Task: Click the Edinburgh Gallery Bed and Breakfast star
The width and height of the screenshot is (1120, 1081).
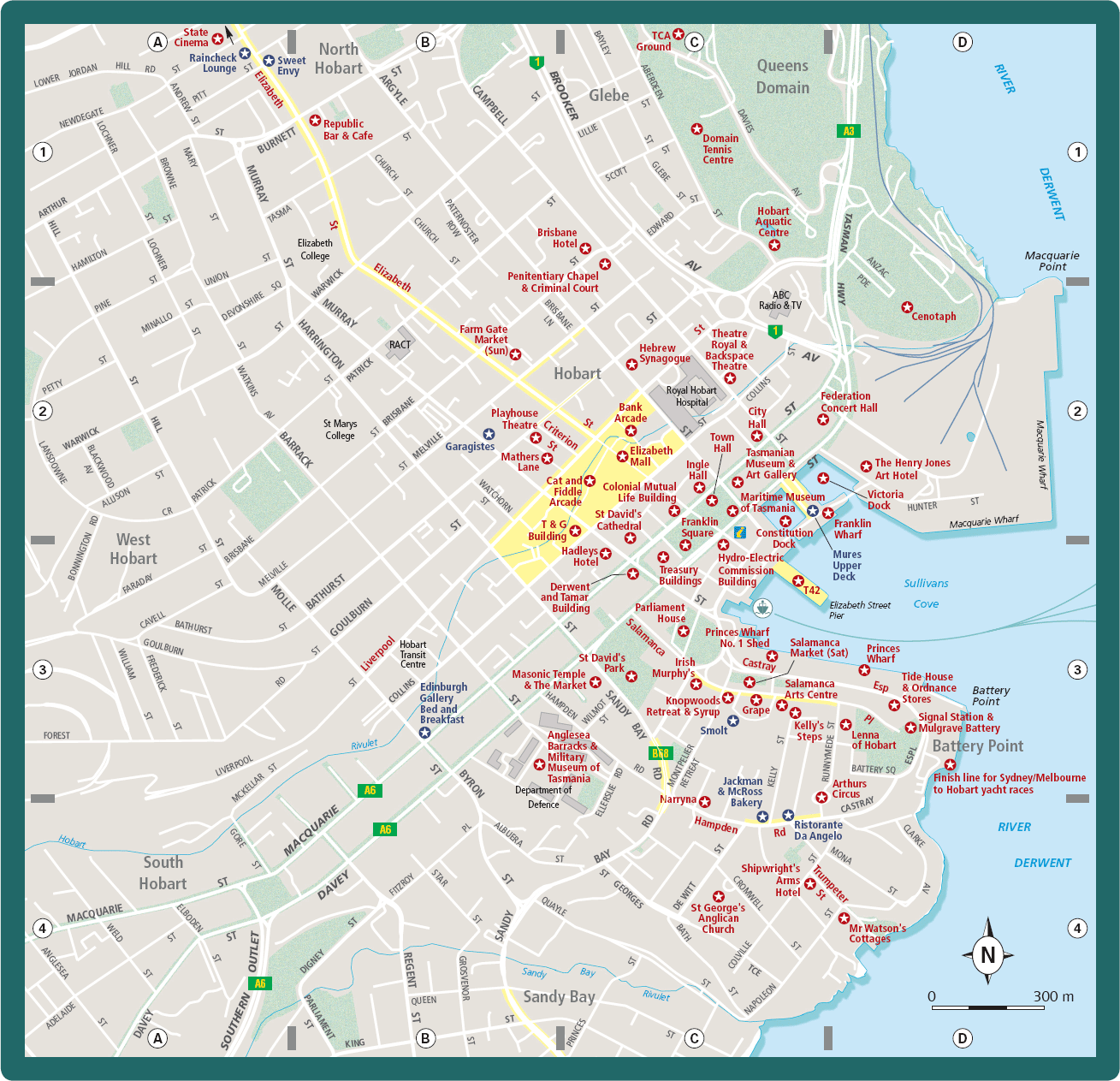Action: pos(425,734)
